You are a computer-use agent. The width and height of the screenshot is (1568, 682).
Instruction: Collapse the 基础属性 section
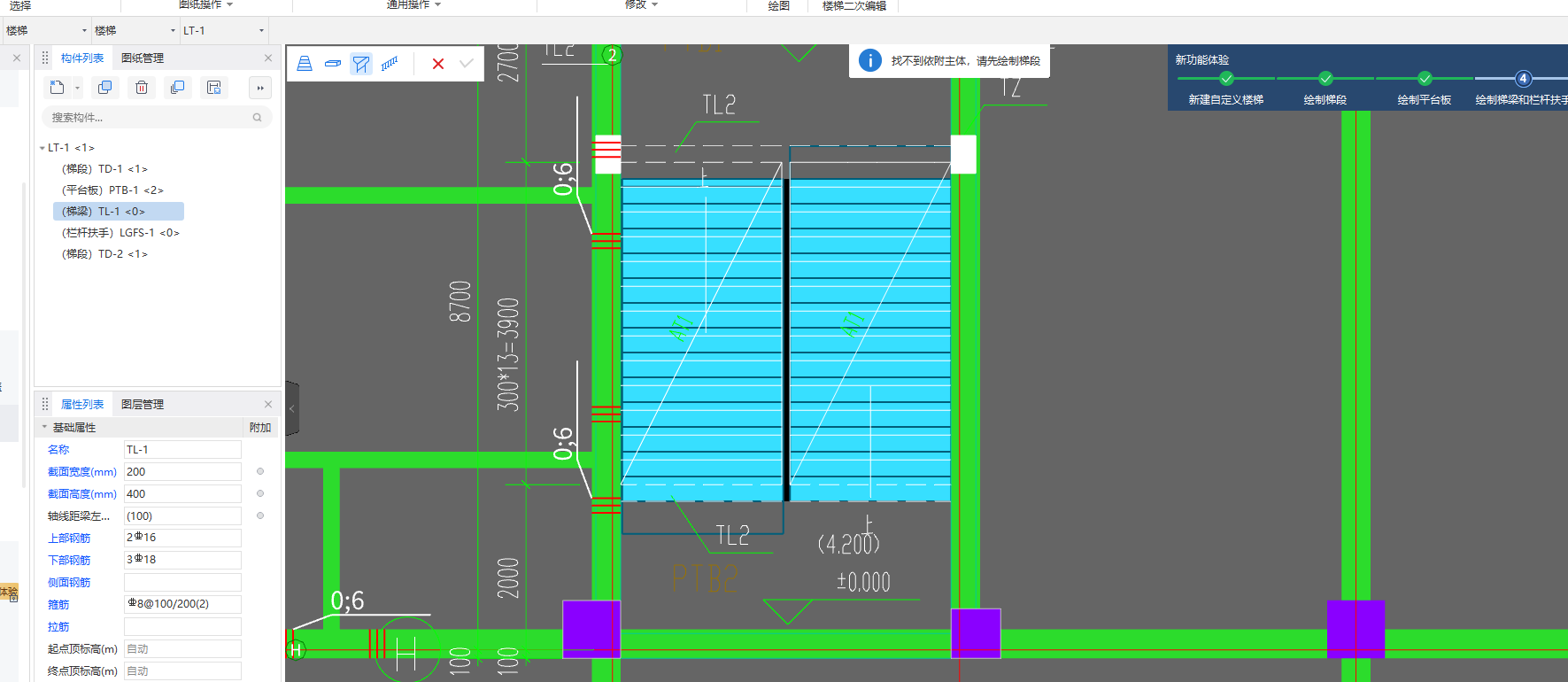click(45, 427)
